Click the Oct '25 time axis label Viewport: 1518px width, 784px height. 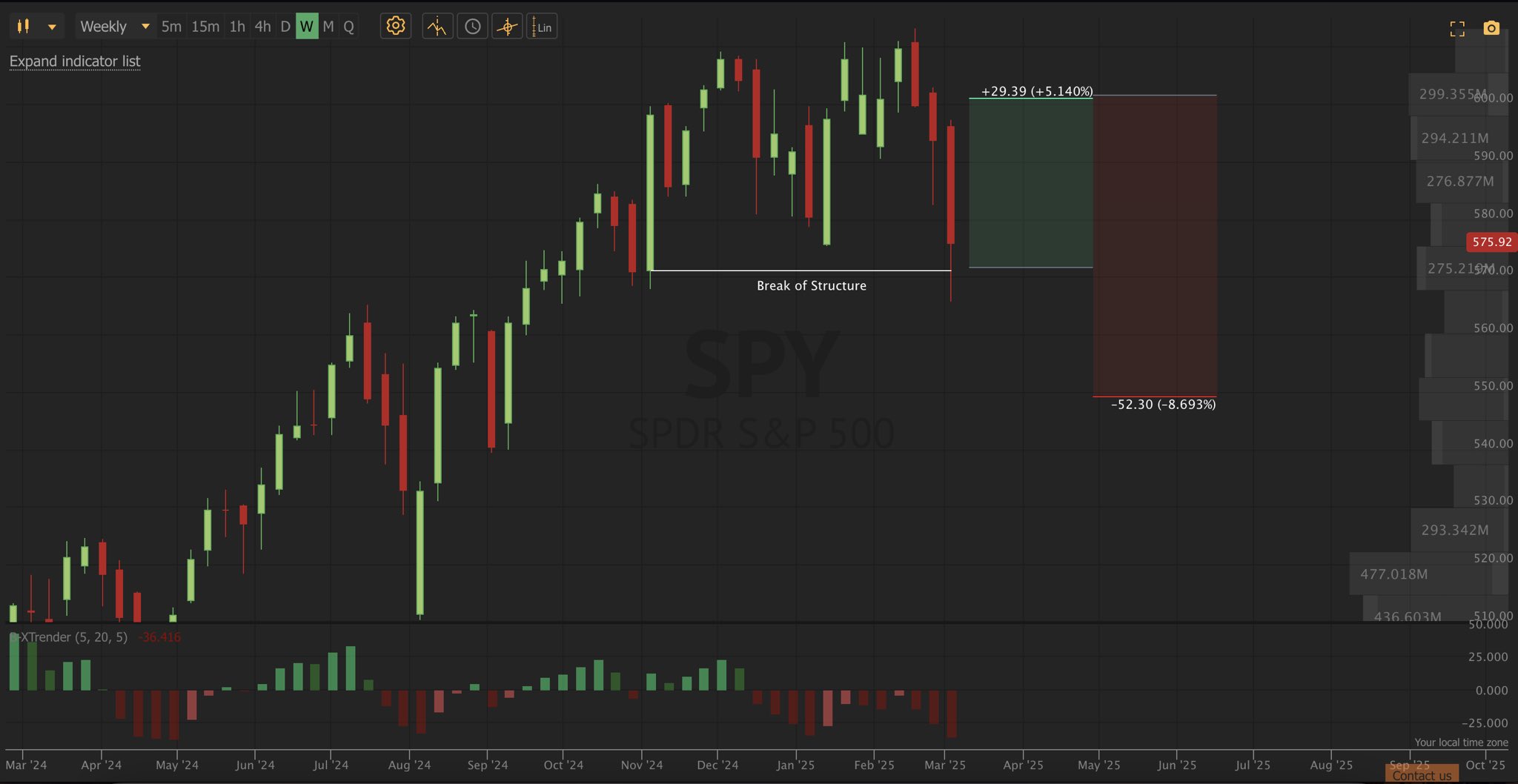tap(1485, 765)
